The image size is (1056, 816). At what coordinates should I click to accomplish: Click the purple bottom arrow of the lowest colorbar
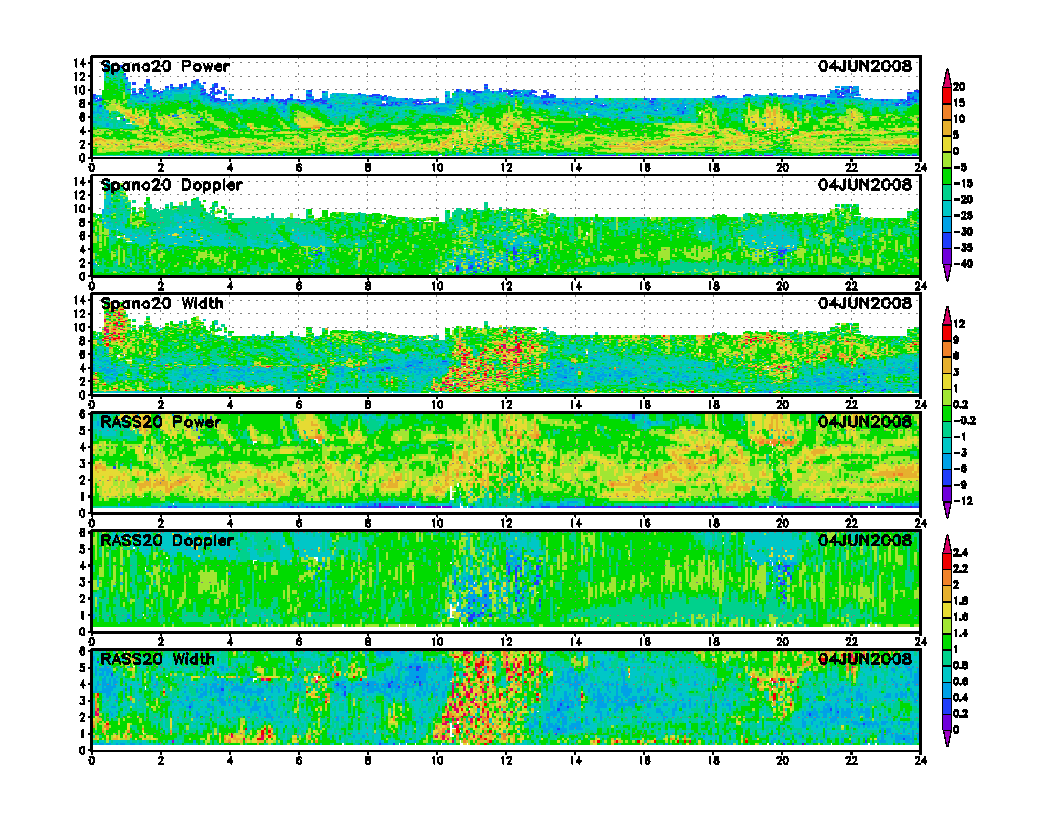pos(946,742)
